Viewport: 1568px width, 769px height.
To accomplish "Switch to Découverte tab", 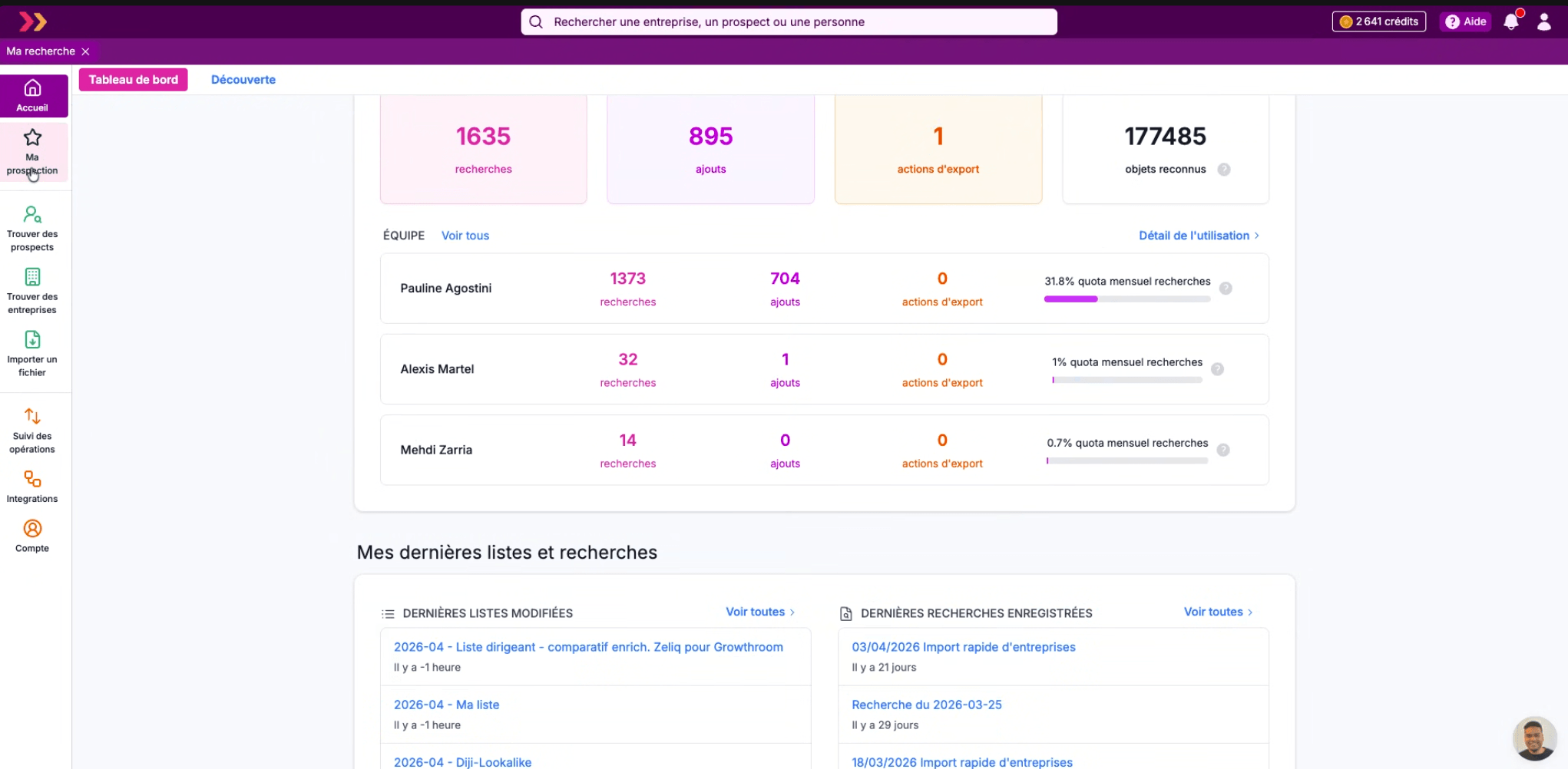I will (x=243, y=80).
